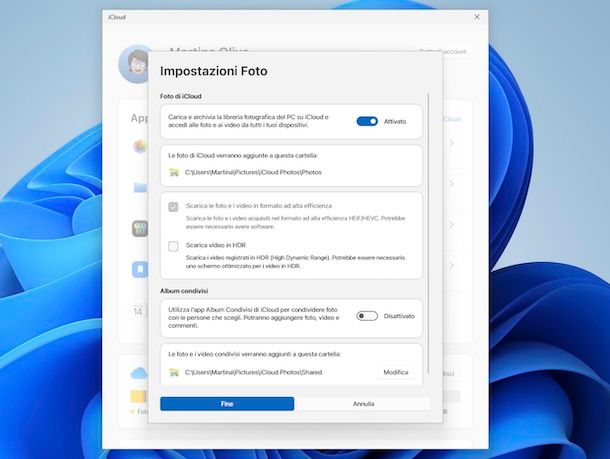610x459 pixels.
Task: Click the Disattivato status label
Action: (x=399, y=316)
